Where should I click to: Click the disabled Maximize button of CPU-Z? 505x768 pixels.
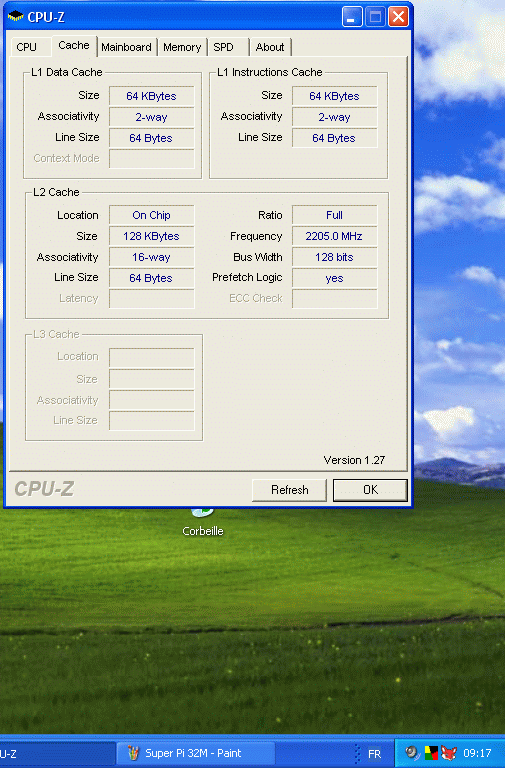(x=375, y=17)
